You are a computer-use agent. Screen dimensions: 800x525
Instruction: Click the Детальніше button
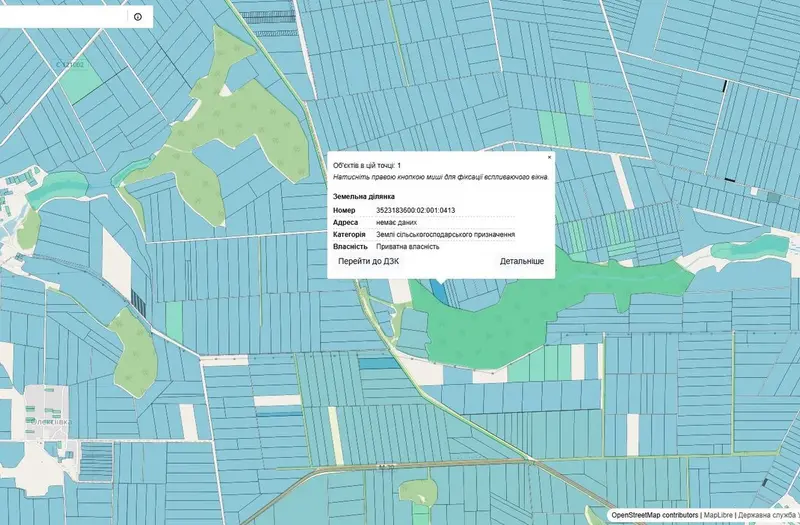[521, 261]
